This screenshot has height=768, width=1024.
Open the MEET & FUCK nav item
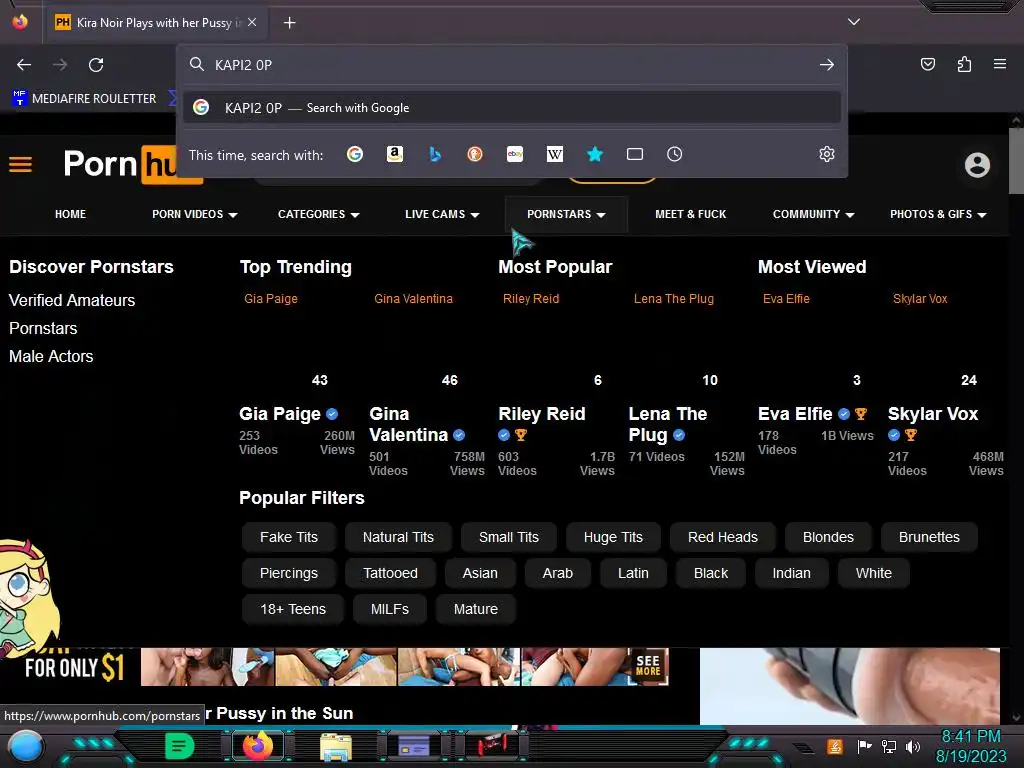coord(690,214)
